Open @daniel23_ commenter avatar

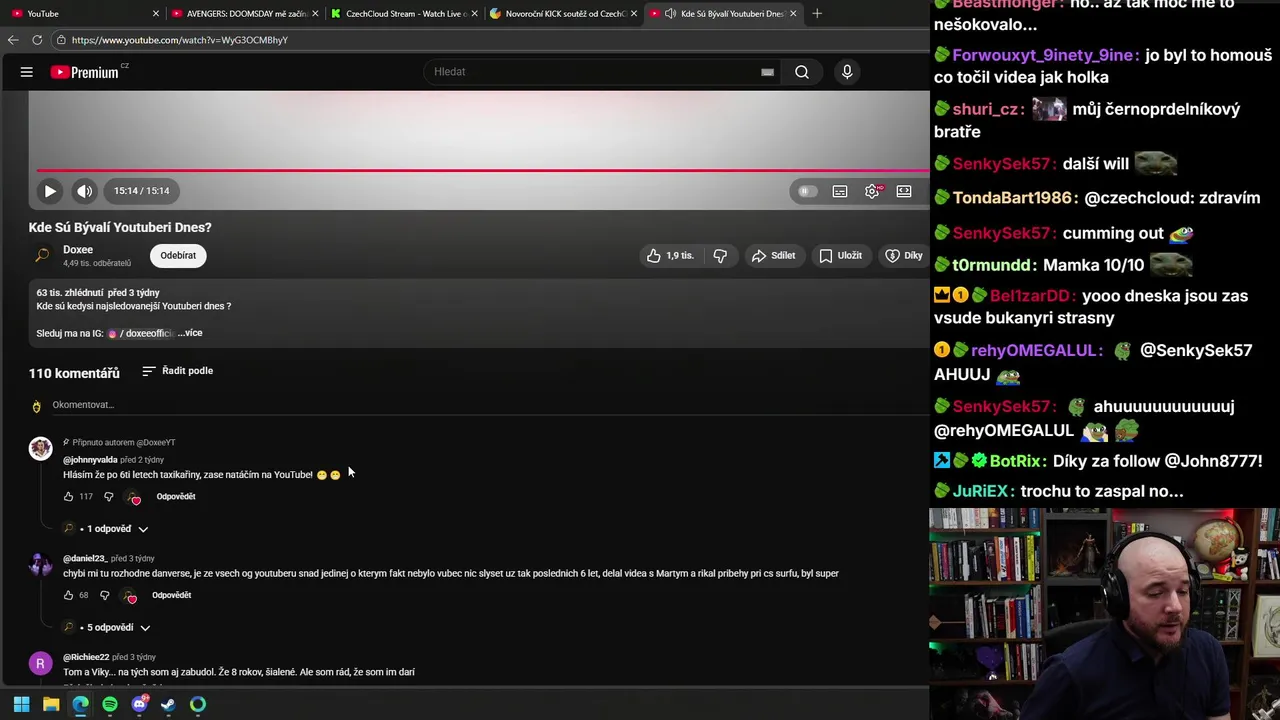coord(41,565)
